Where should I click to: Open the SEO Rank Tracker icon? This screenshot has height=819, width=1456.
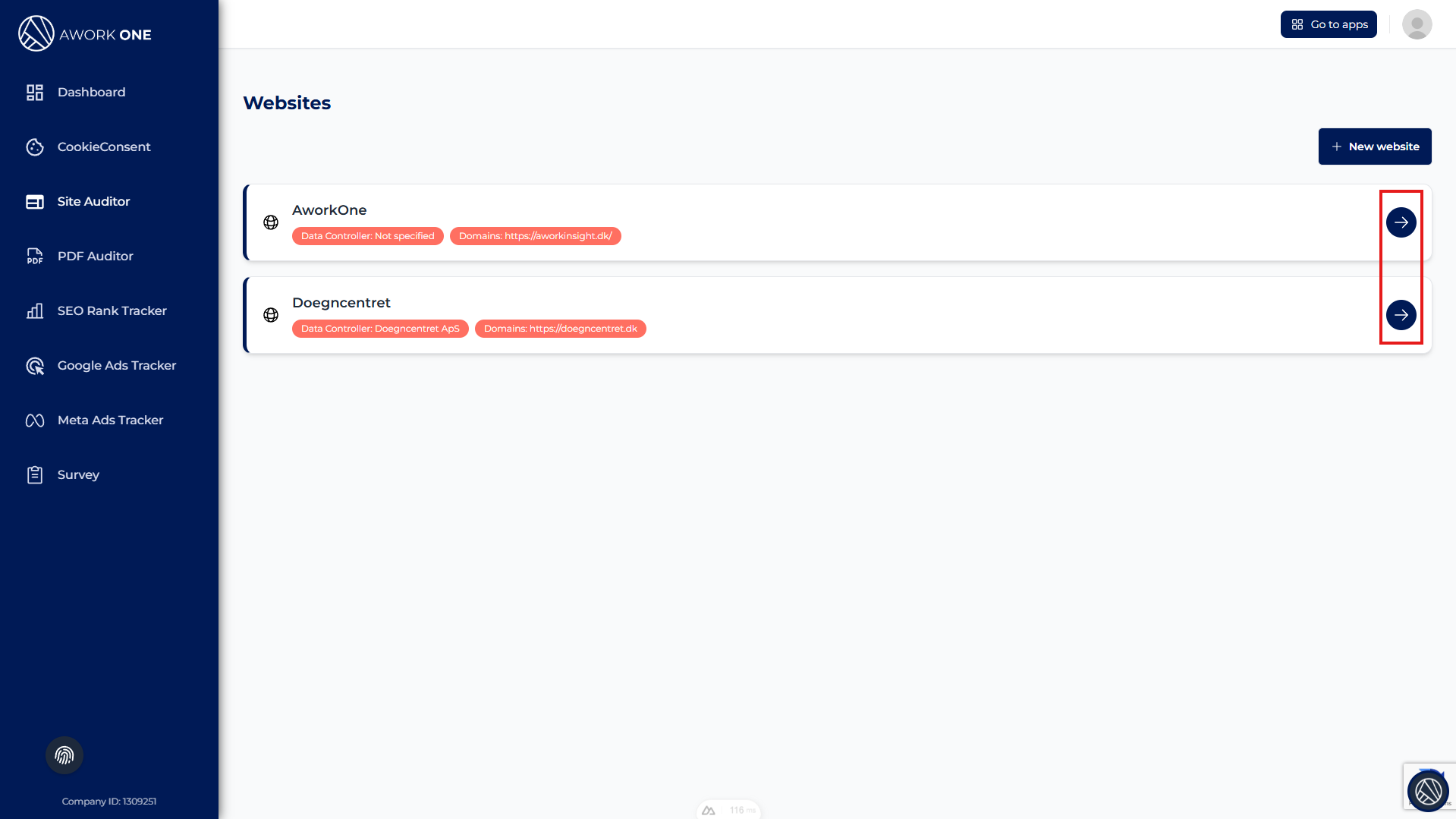[x=35, y=310]
